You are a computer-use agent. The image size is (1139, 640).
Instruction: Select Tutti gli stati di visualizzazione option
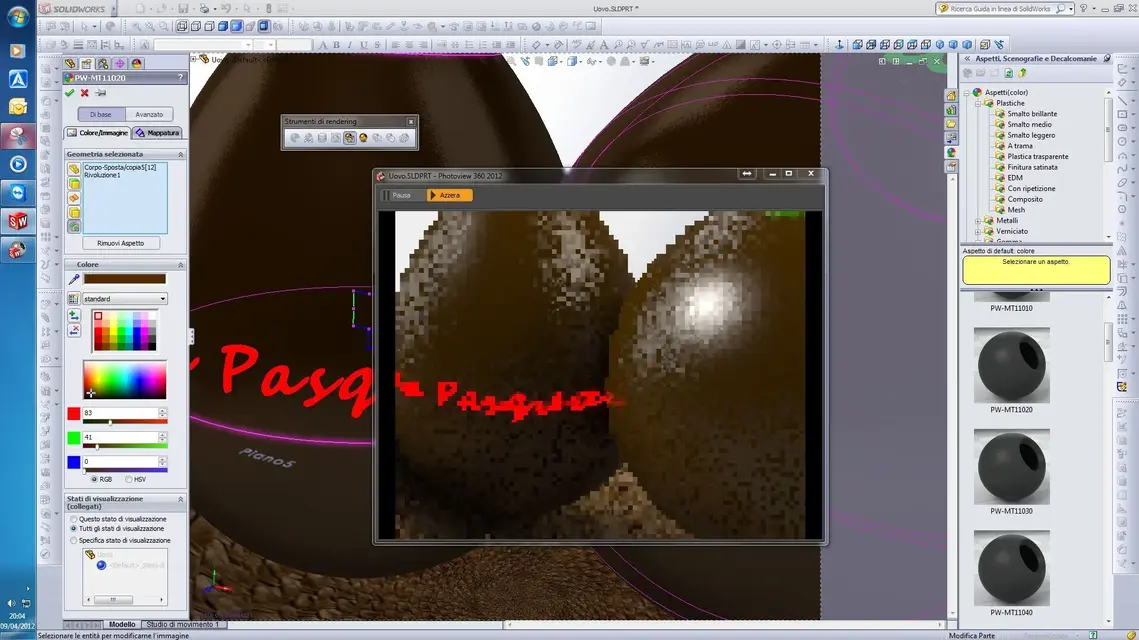click(73, 529)
